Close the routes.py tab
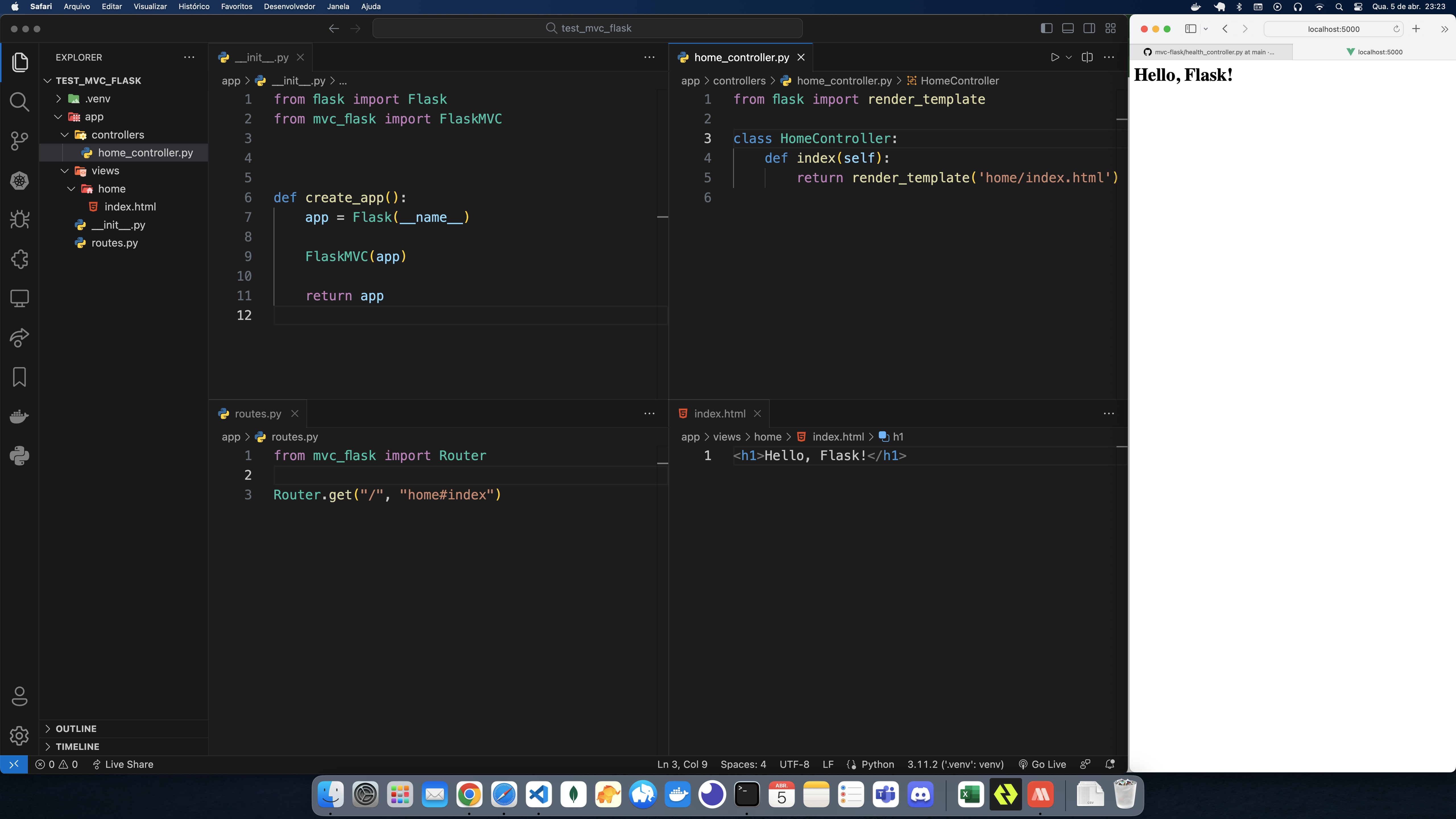 (295, 414)
